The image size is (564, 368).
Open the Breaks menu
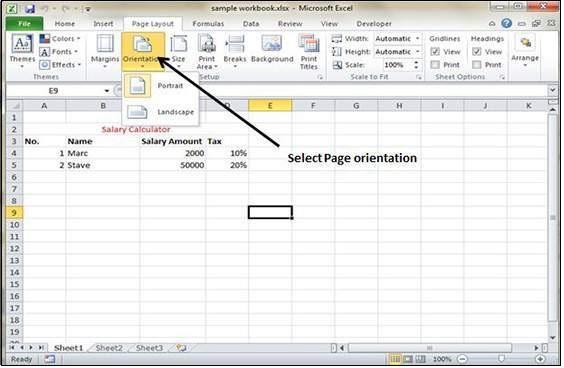[x=235, y=51]
